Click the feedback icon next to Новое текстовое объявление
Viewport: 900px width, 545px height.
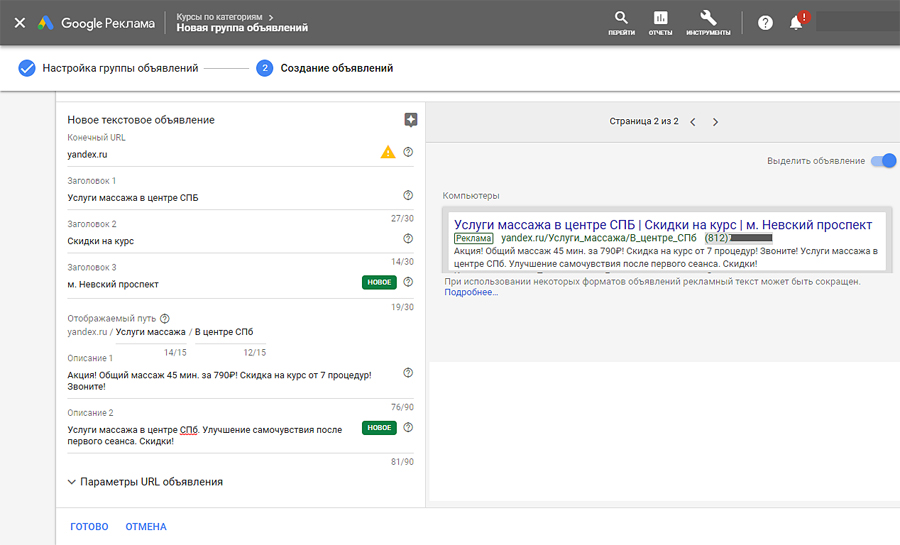click(x=410, y=120)
